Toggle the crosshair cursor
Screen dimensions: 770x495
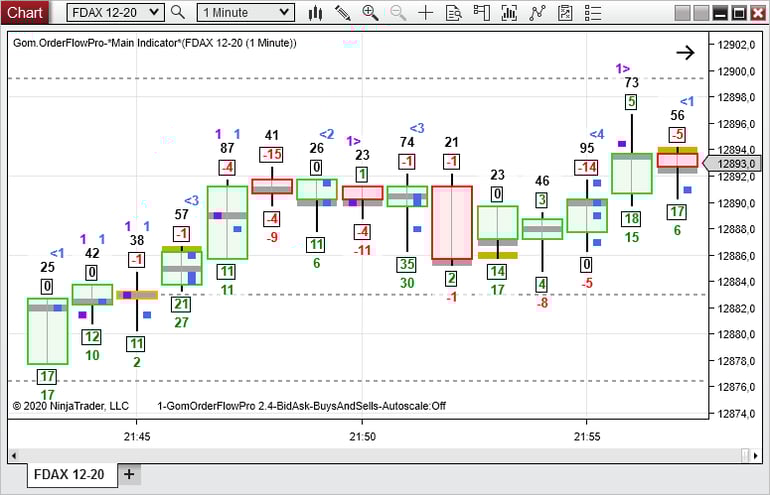pyautogui.click(x=426, y=13)
